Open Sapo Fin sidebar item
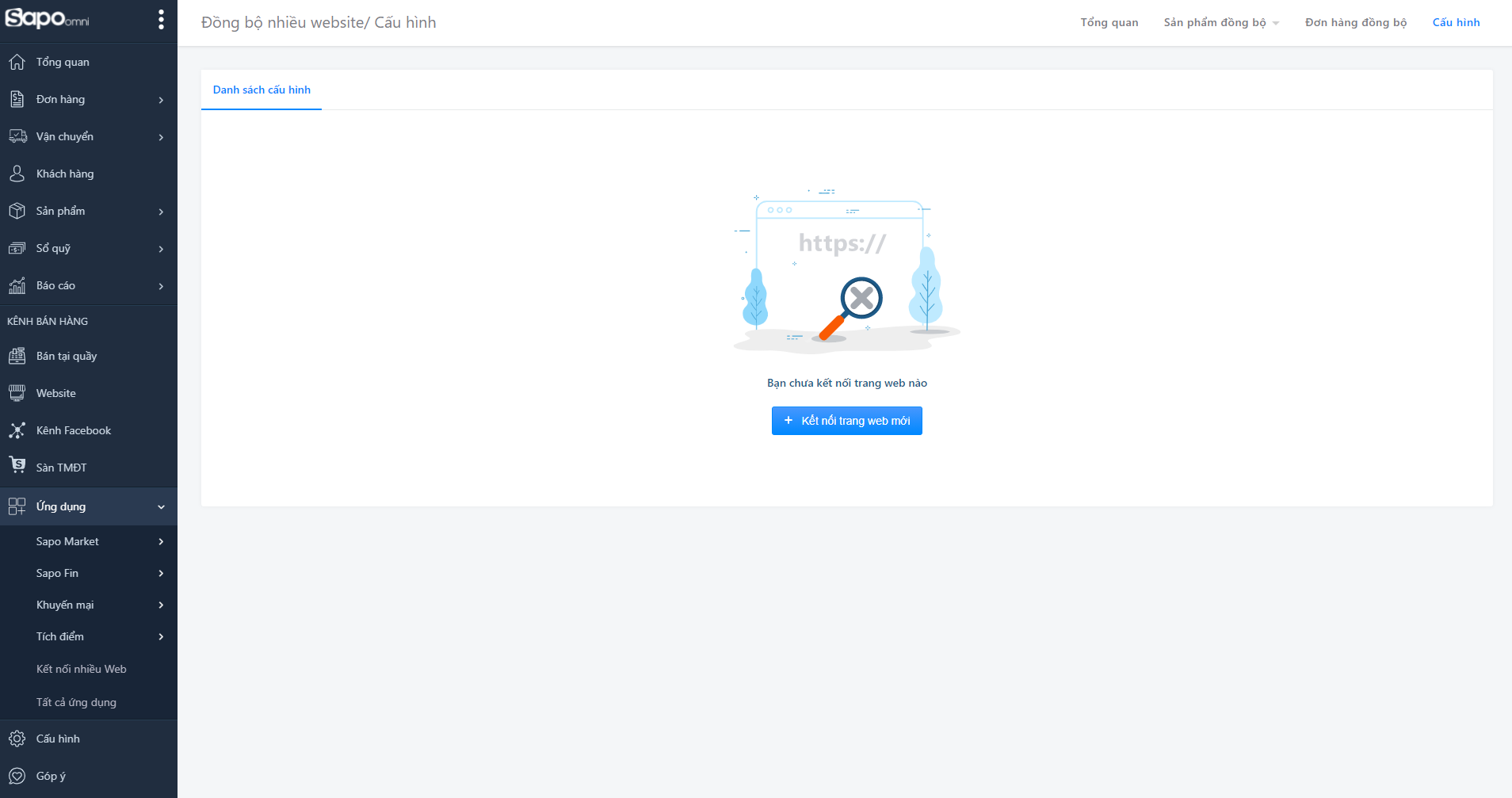This screenshot has height=798, width=1512. [57, 573]
